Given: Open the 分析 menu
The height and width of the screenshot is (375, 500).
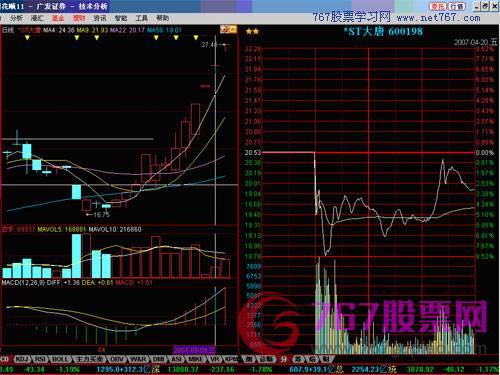Looking at the screenshot, I should (x=16, y=18).
